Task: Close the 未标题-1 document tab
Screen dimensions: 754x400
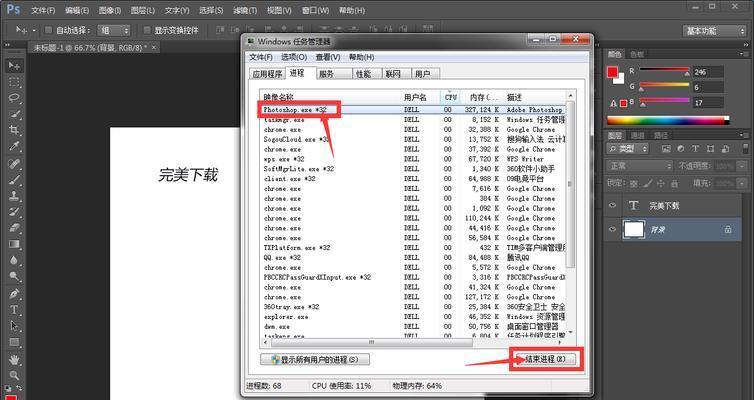Action: pos(154,48)
